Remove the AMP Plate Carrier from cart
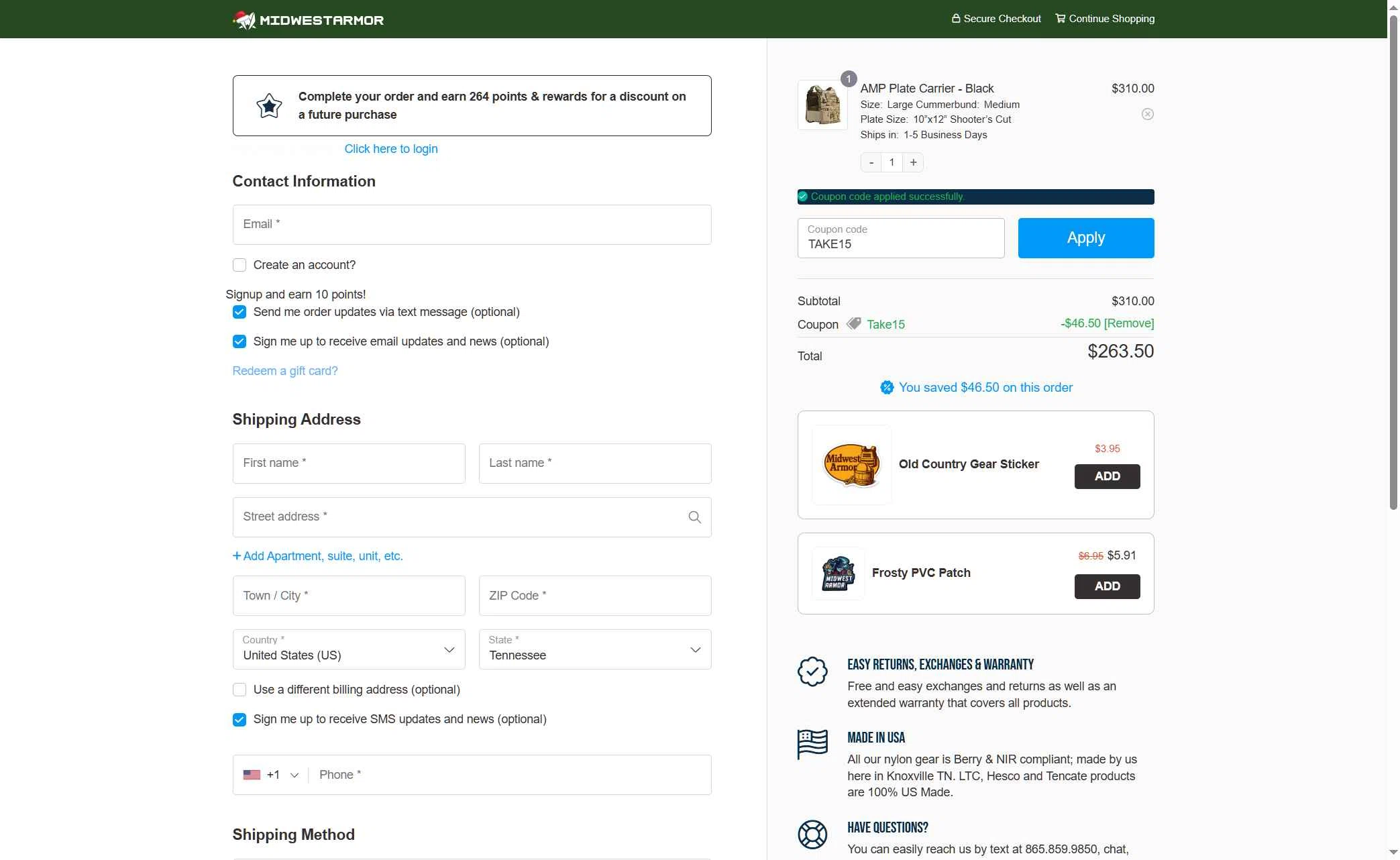 [1147, 113]
